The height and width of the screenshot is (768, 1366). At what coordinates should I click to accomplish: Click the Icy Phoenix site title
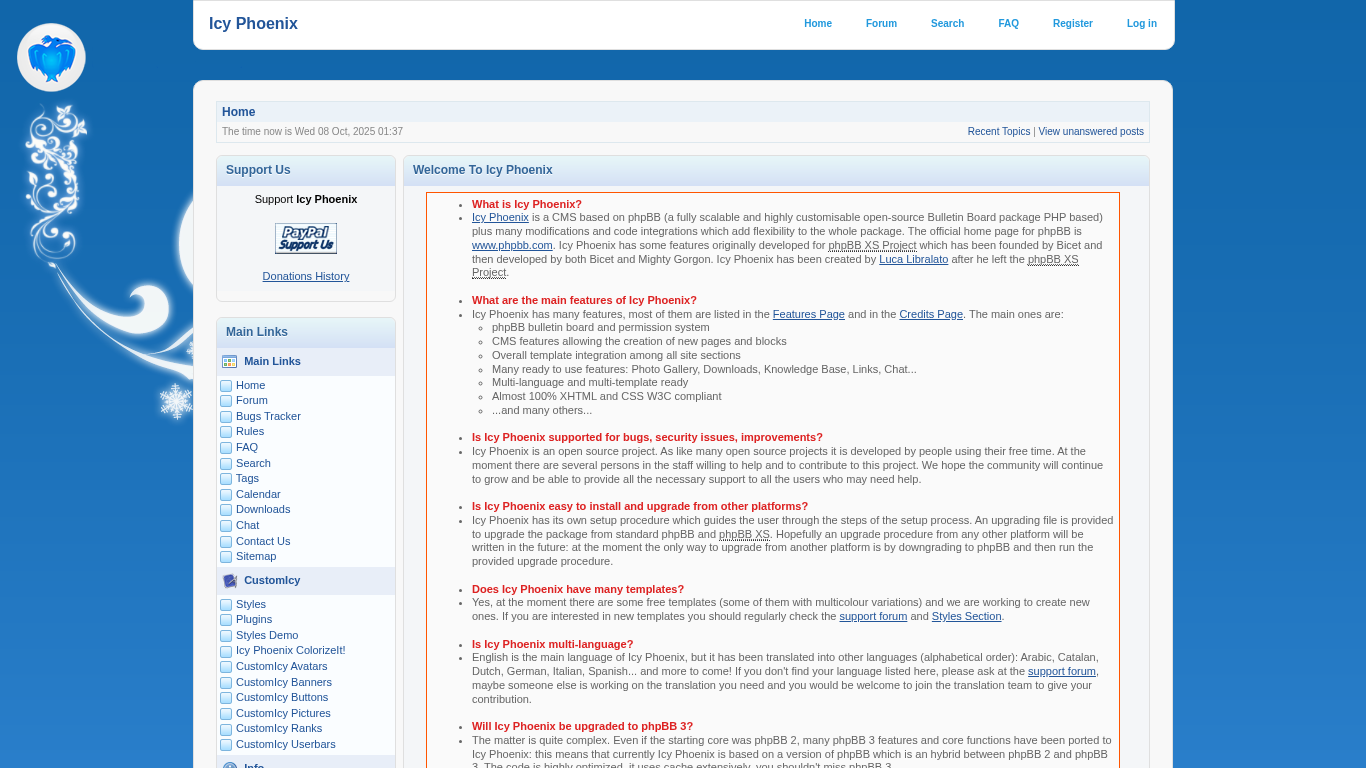(x=253, y=24)
